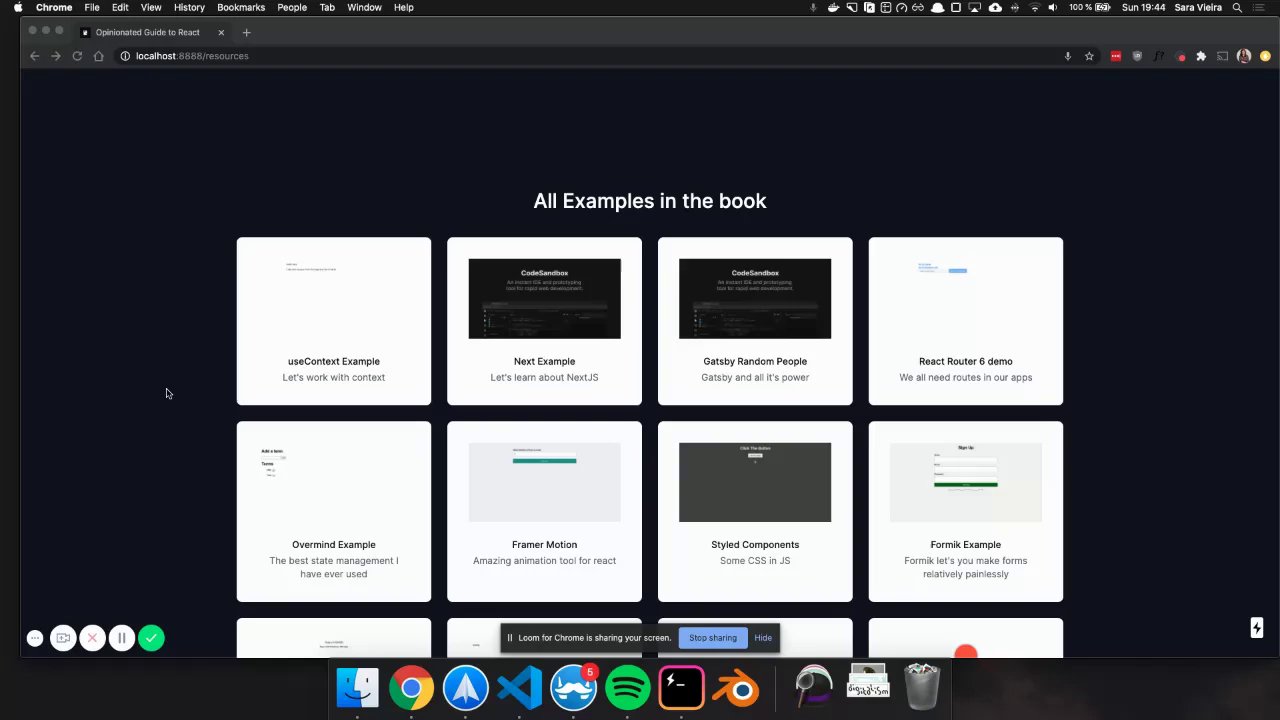Open the Window menu
The width and height of the screenshot is (1280, 720).
[x=364, y=7]
